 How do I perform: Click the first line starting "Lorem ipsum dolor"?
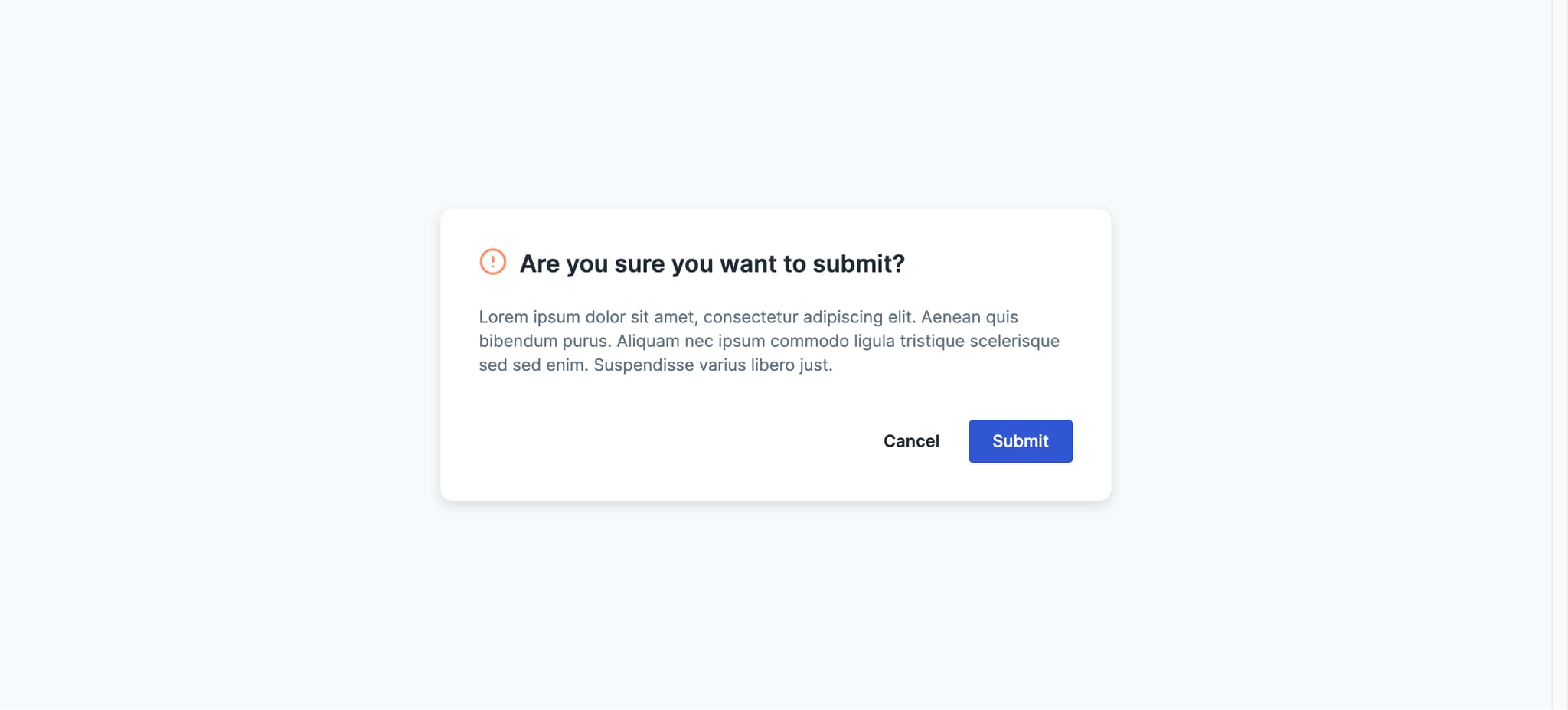tap(748, 317)
